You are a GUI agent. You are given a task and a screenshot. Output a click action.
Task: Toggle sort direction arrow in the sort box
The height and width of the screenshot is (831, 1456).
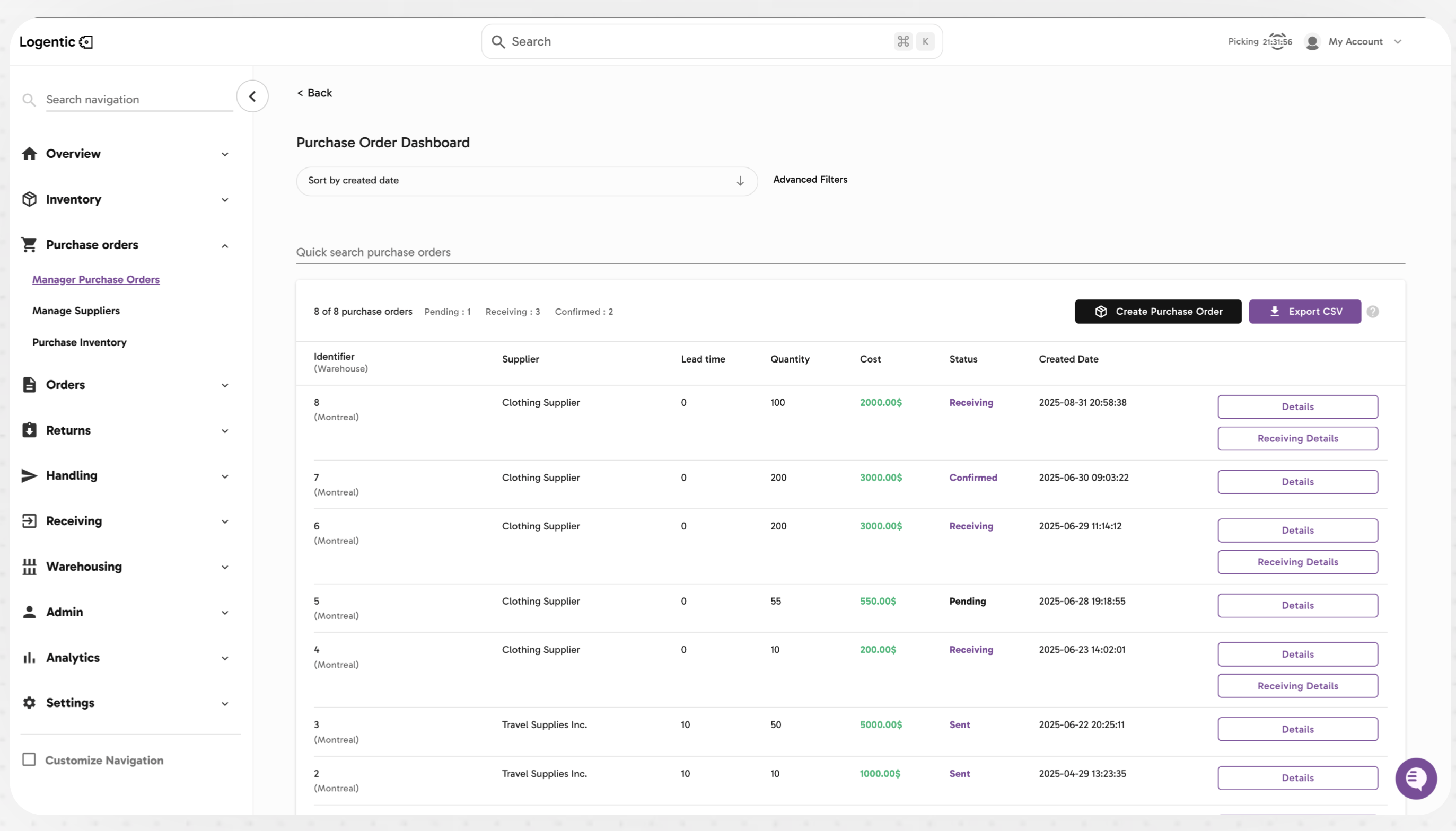coord(740,181)
